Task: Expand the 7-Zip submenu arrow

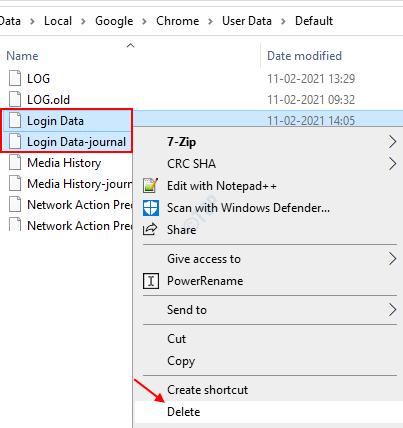Action: coord(392,142)
